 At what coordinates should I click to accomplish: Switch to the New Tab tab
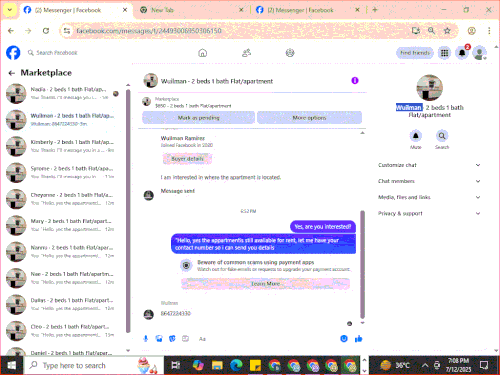point(192,10)
